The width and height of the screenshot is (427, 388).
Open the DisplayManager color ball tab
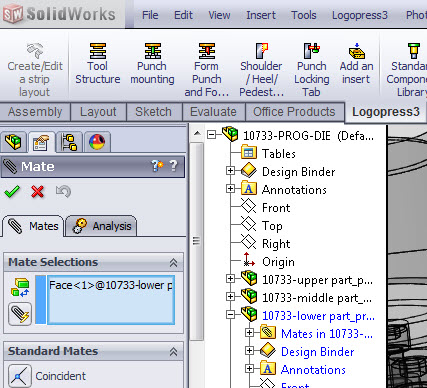pos(97,142)
